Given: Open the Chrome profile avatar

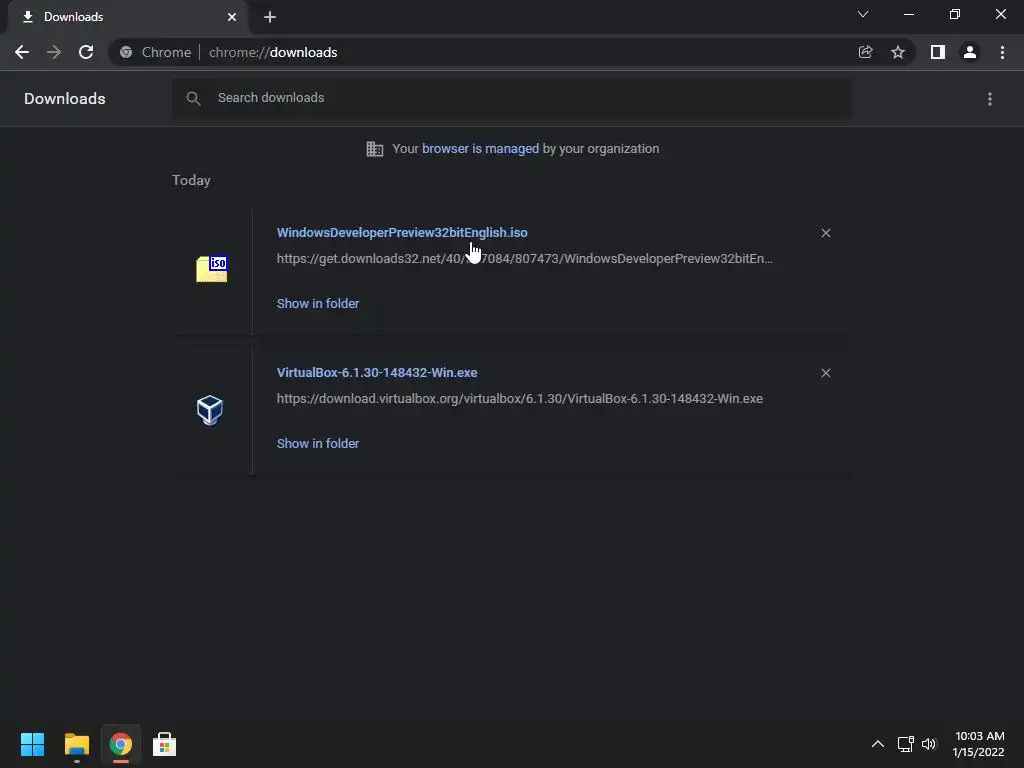Looking at the screenshot, I should point(970,52).
